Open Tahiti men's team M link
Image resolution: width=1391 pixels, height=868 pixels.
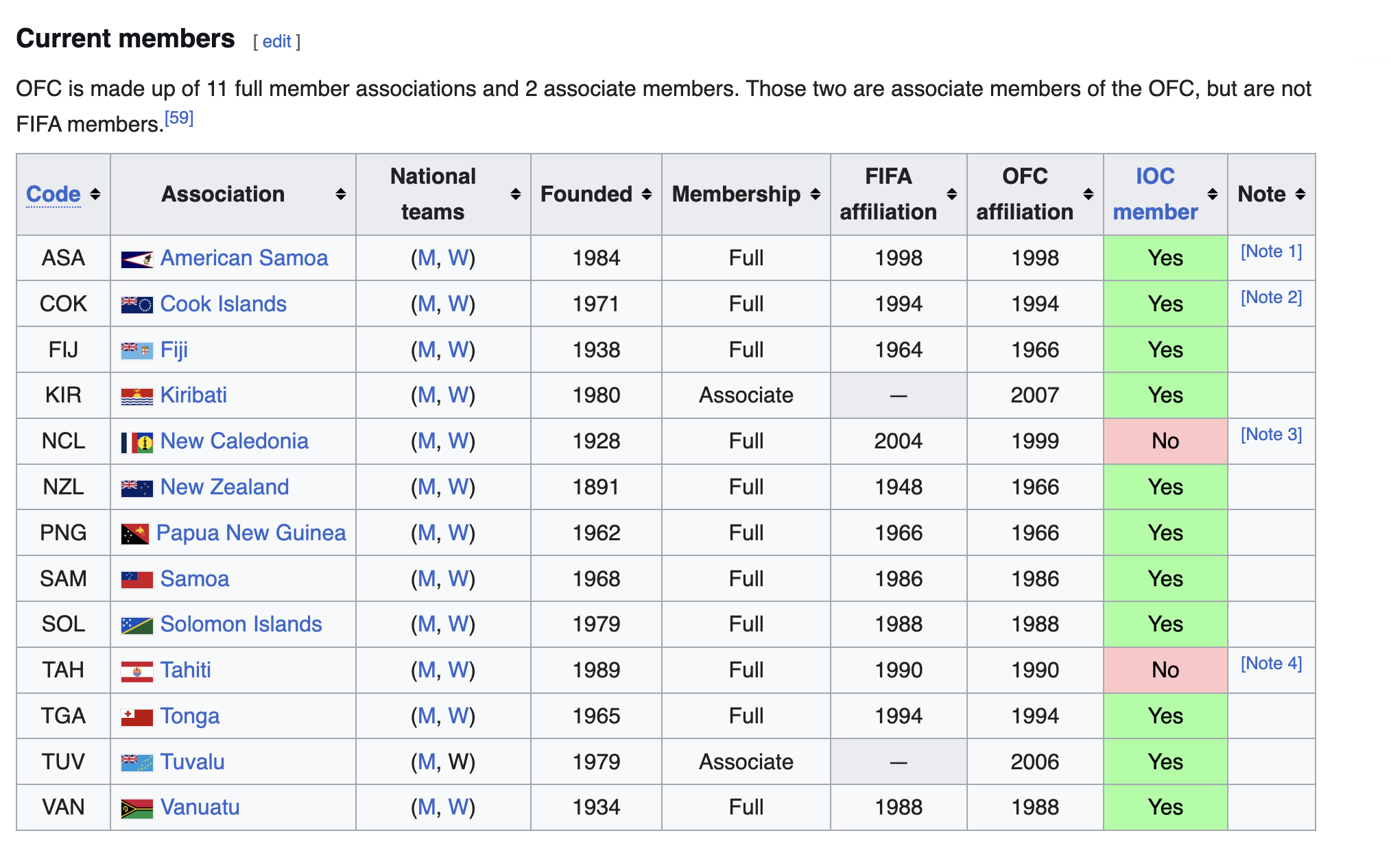pos(427,671)
